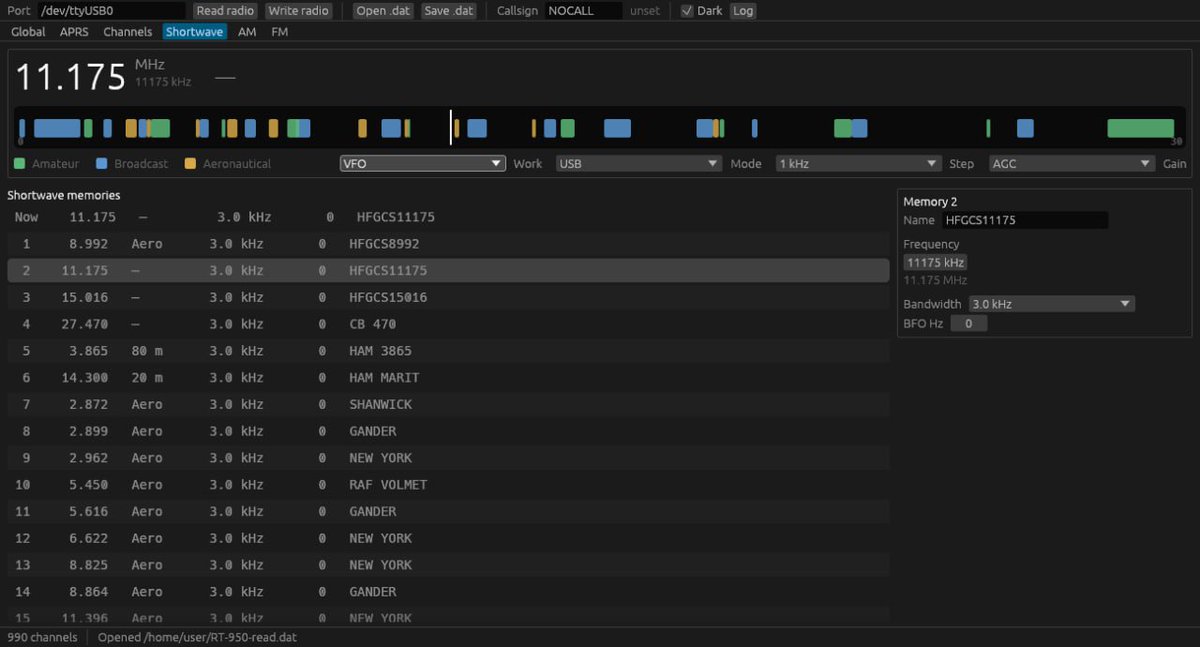Screen dimensions: 1200x647
Task: Click the Open .dat button
Action: point(385,11)
